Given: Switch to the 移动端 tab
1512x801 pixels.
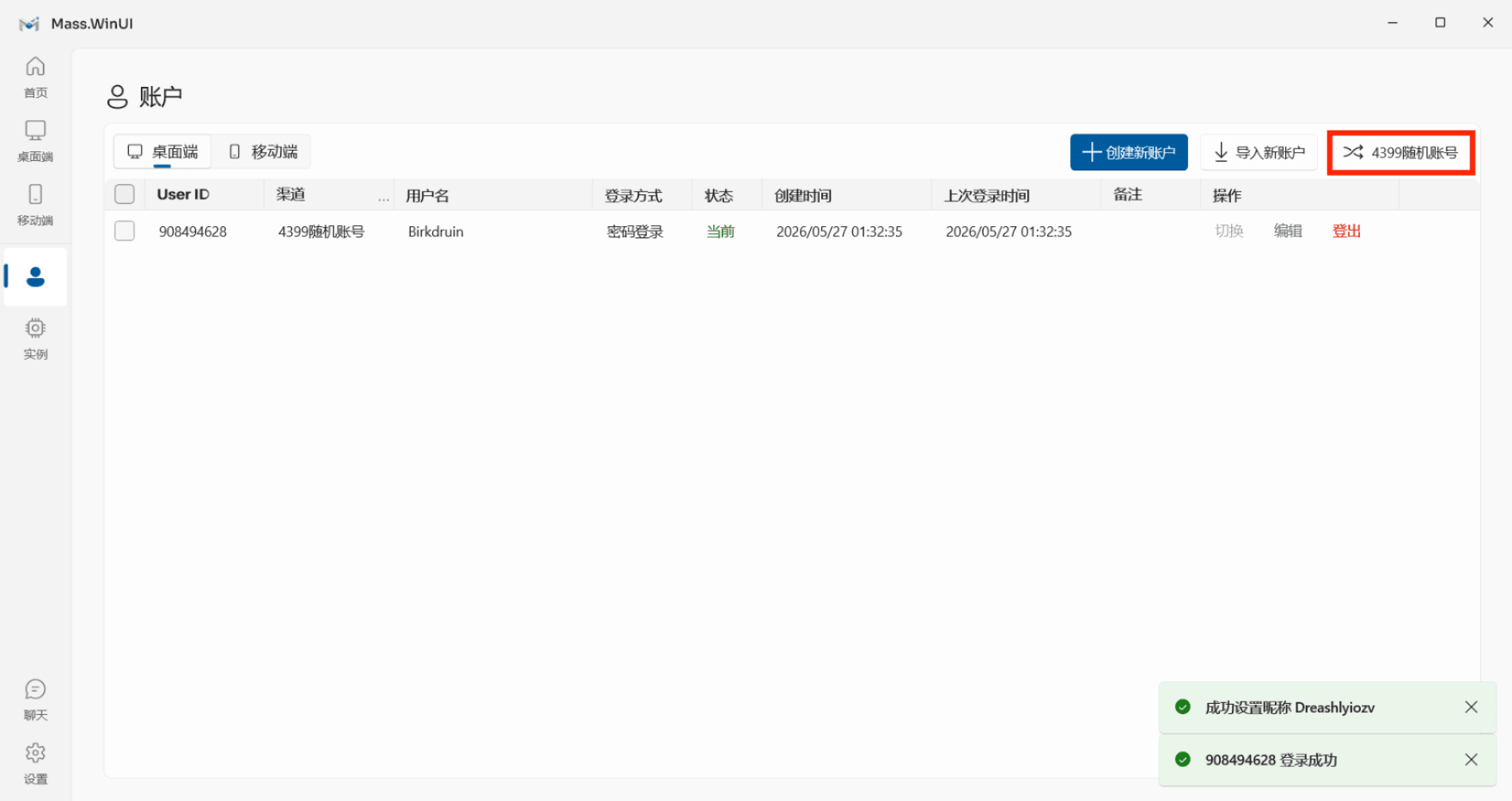Looking at the screenshot, I should 263,151.
